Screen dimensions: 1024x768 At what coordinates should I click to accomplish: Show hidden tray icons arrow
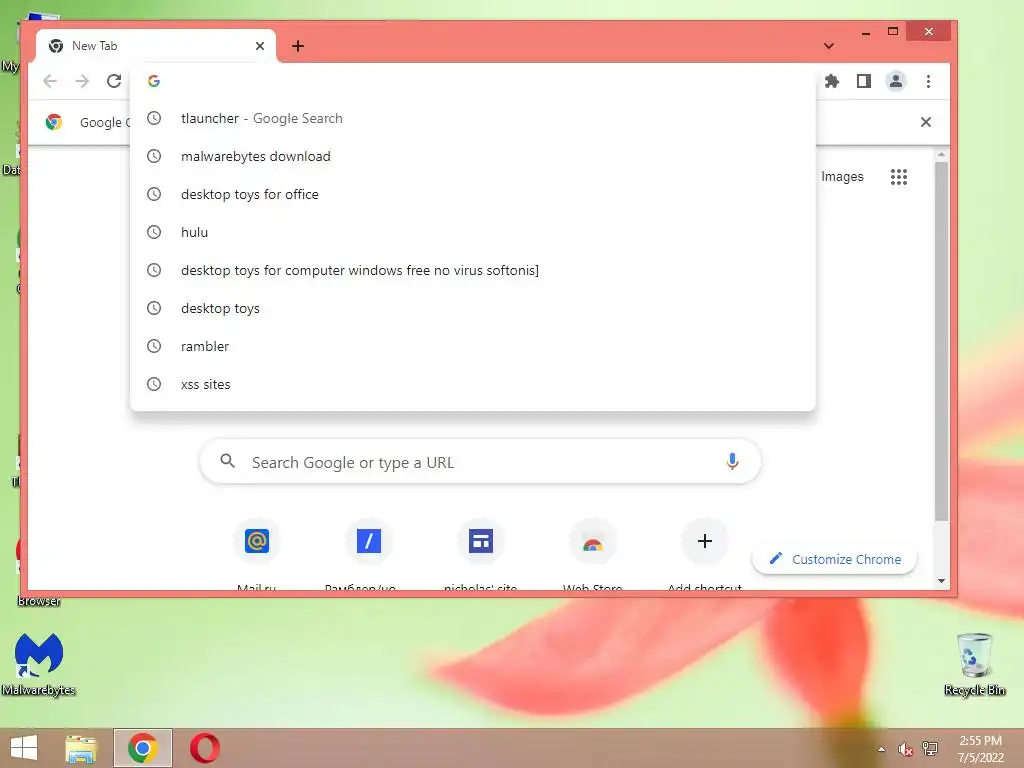pyautogui.click(x=882, y=749)
